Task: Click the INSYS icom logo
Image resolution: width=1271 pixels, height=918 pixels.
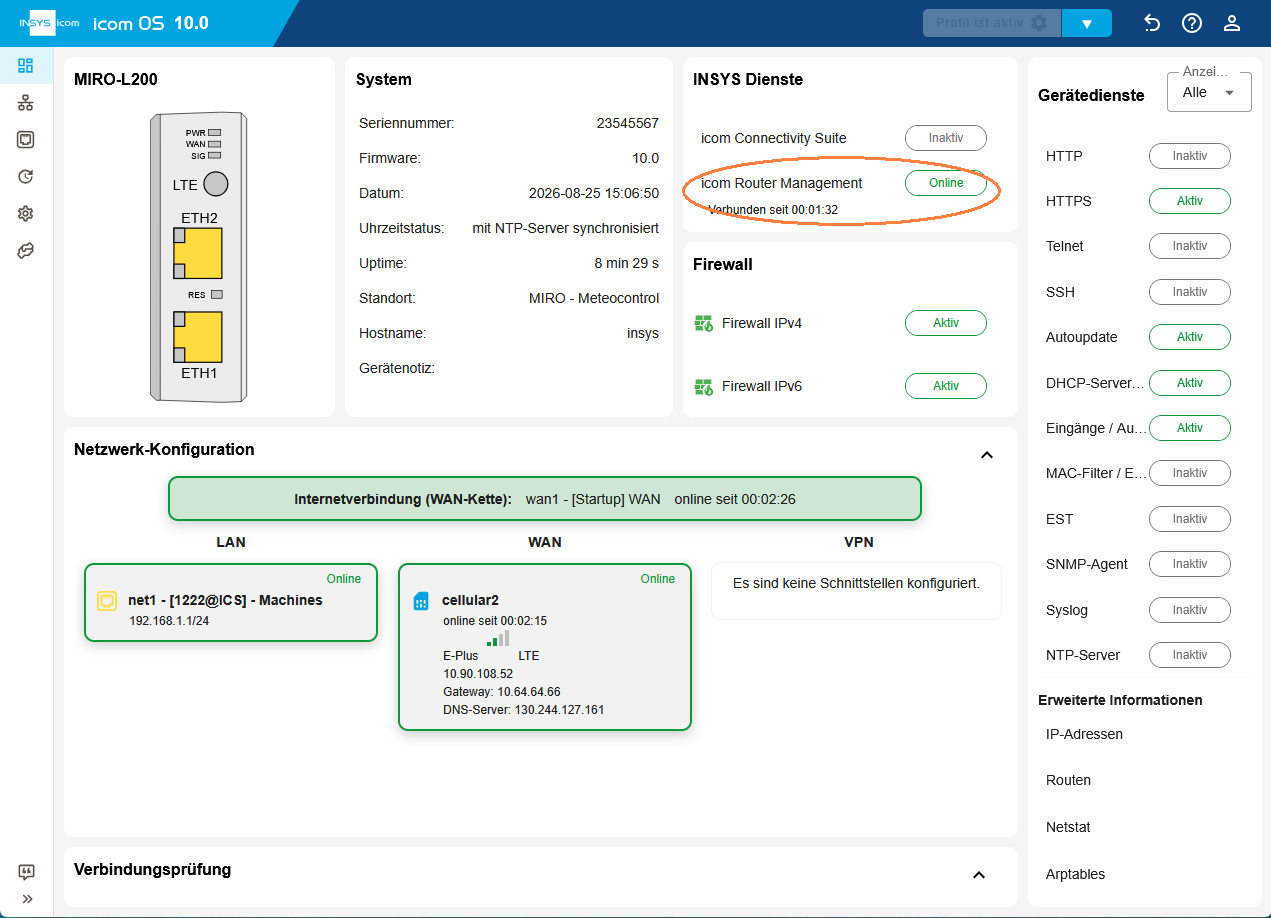Action: [x=49, y=23]
